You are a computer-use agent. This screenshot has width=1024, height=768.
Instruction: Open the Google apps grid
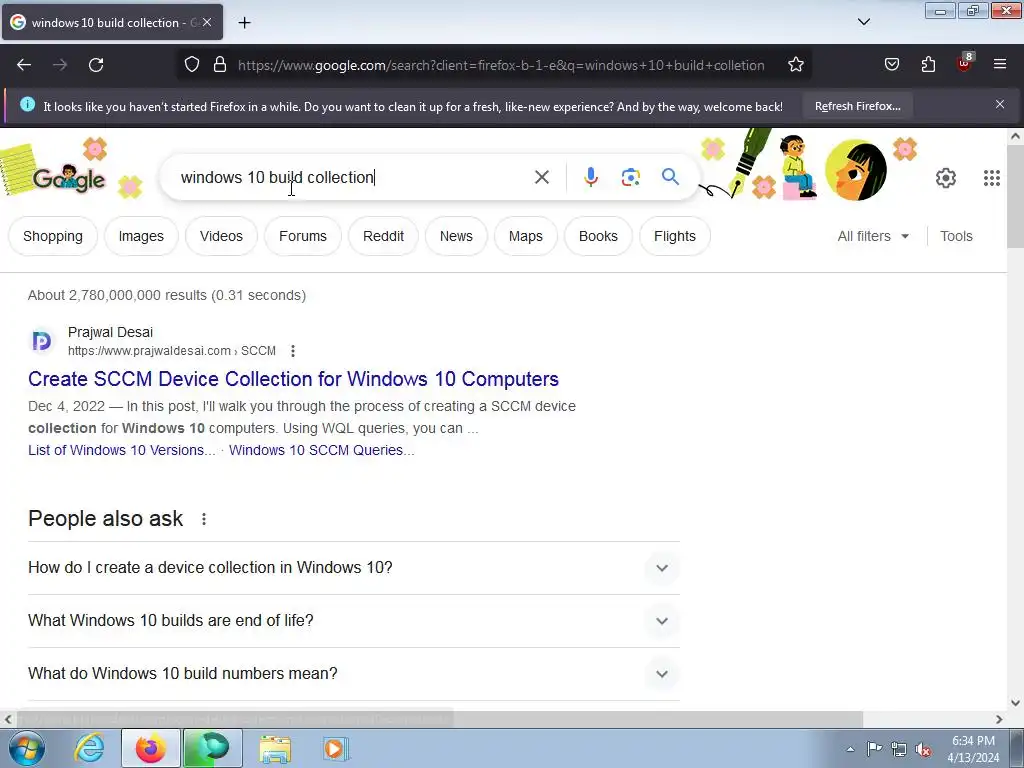coord(991,178)
